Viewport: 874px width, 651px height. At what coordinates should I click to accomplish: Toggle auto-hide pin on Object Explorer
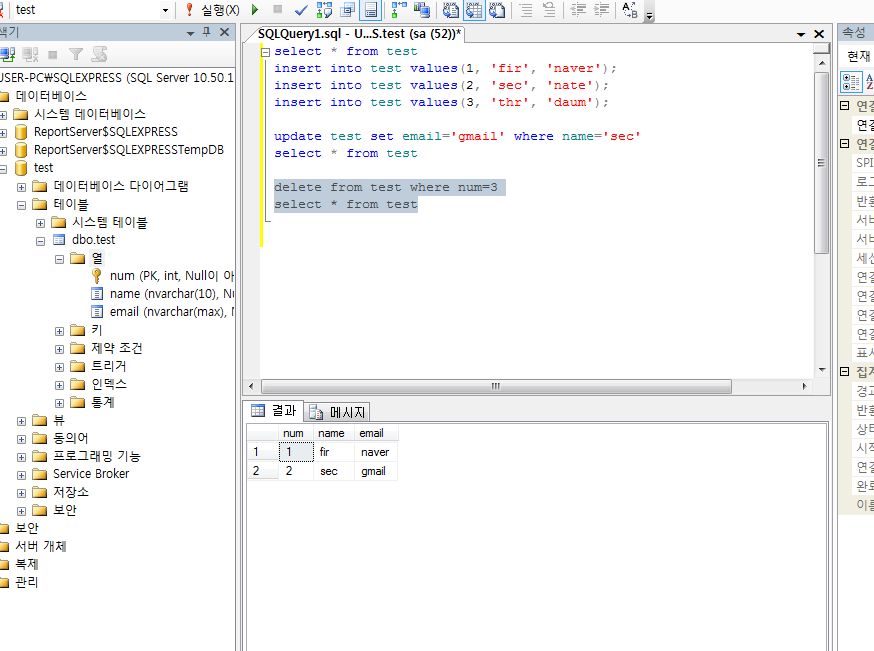[x=207, y=32]
